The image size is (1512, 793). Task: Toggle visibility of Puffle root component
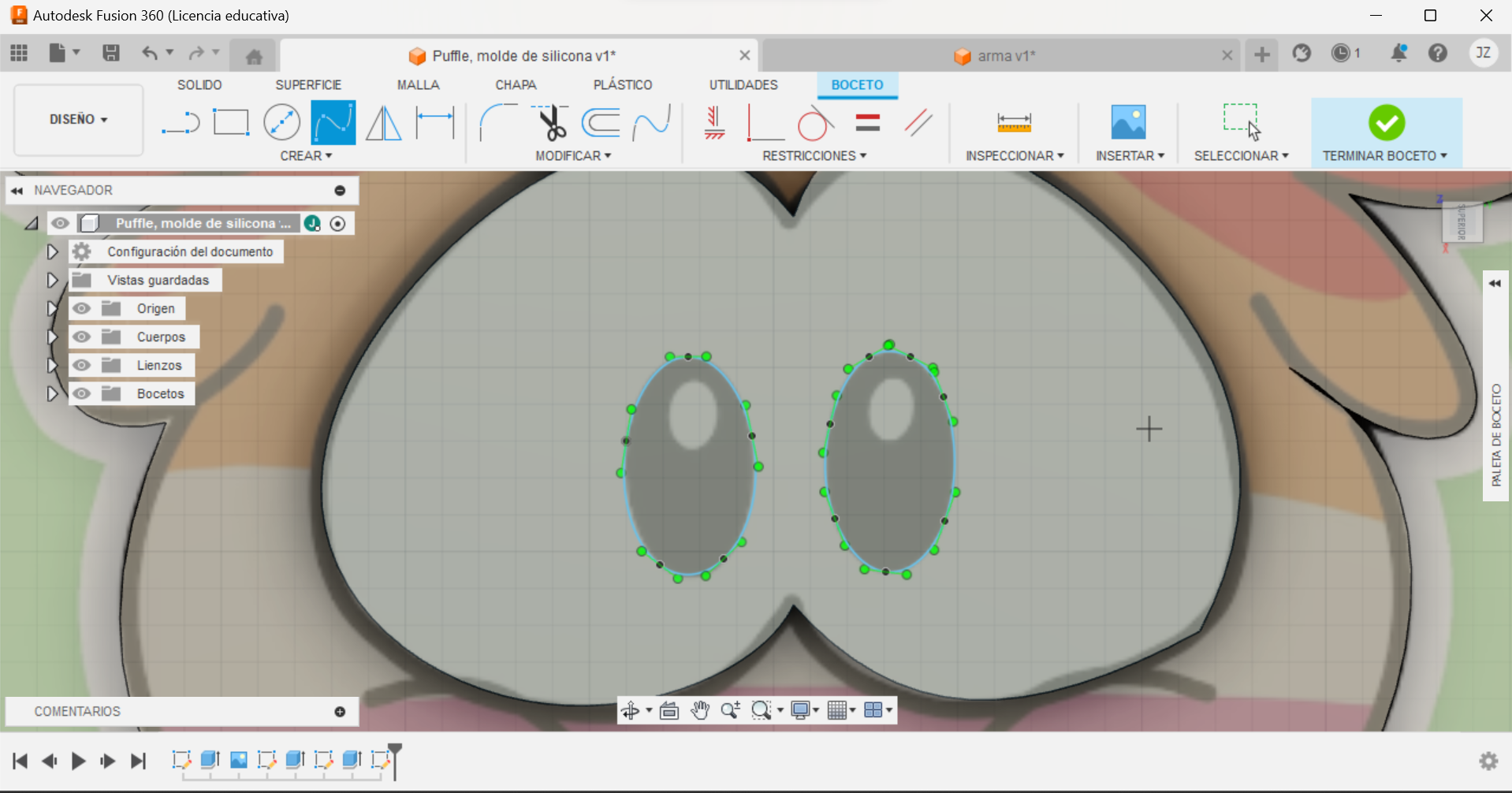(x=60, y=223)
